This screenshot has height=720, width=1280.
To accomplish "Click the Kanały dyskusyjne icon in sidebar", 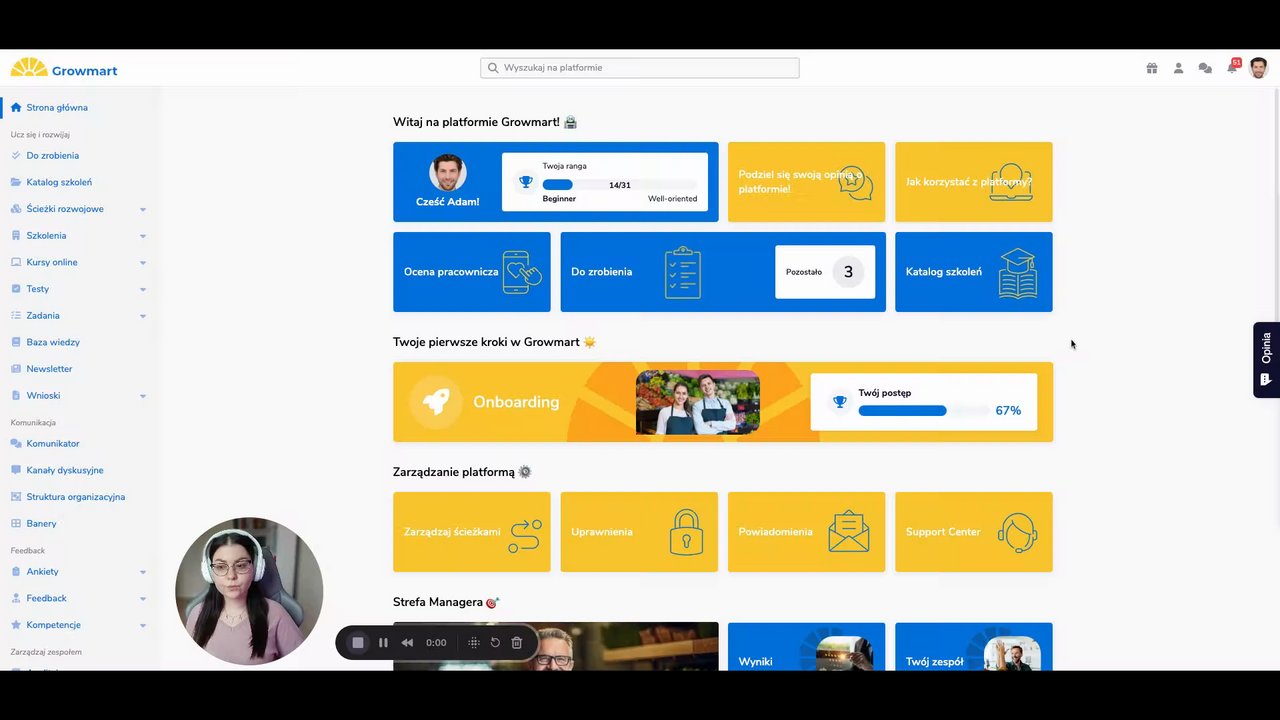I will [16, 470].
